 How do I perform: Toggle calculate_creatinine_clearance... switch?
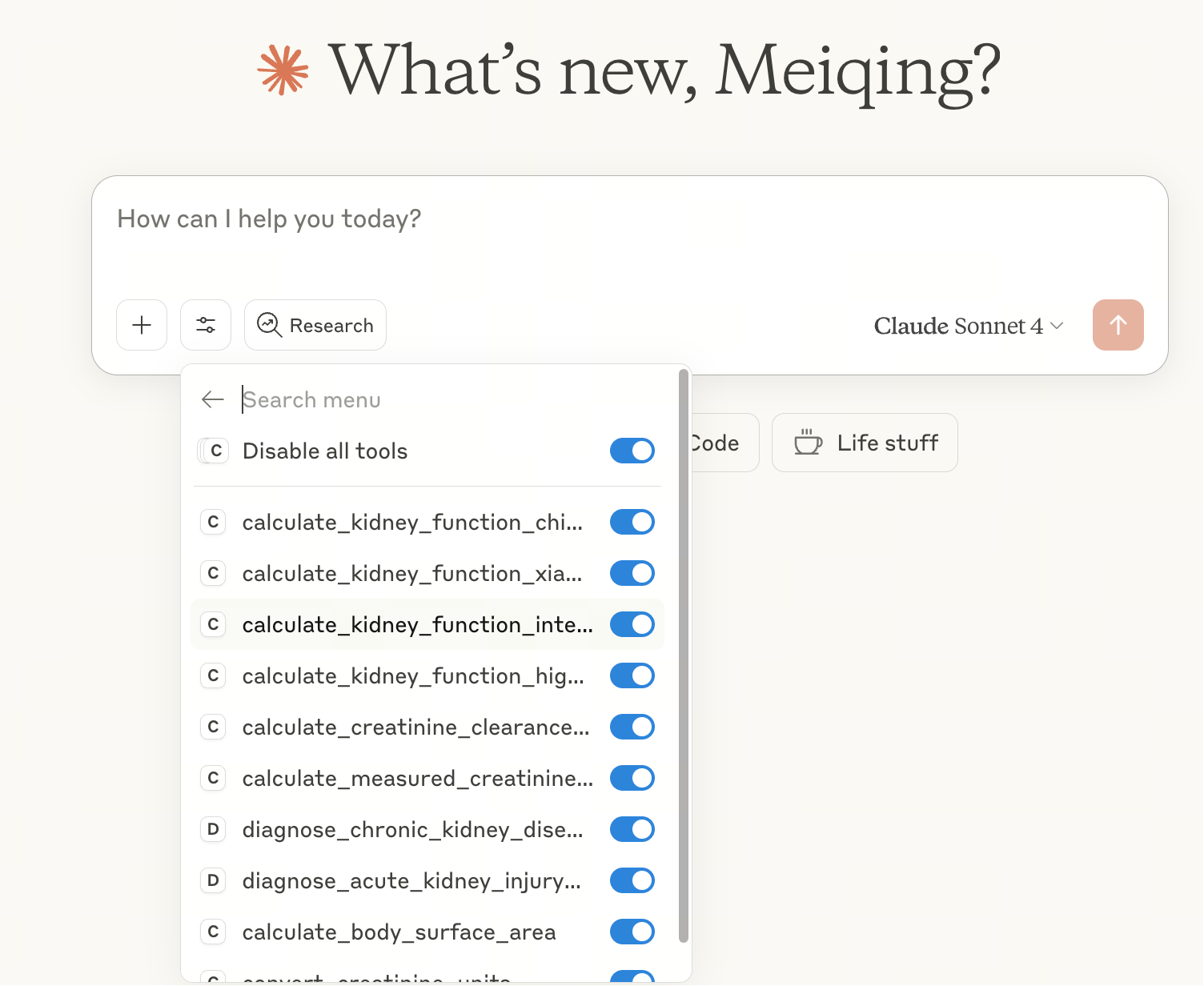point(632,727)
